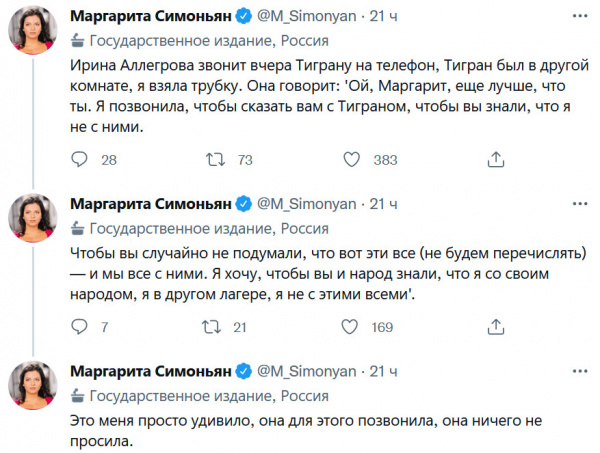The width and height of the screenshot is (600, 453).
Task: Retweet the first tweet with 73 retweets
Action: point(214,159)
